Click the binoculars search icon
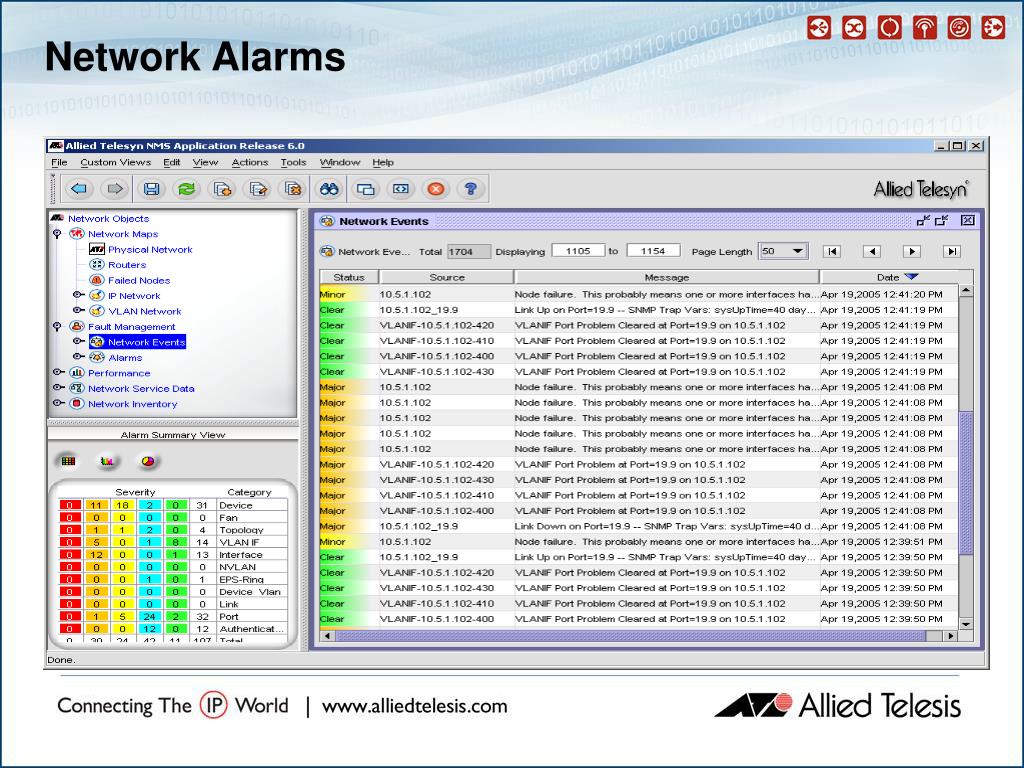Image resolution: width=1024 pixels, height=768 pixels. [x=328, y=189]
